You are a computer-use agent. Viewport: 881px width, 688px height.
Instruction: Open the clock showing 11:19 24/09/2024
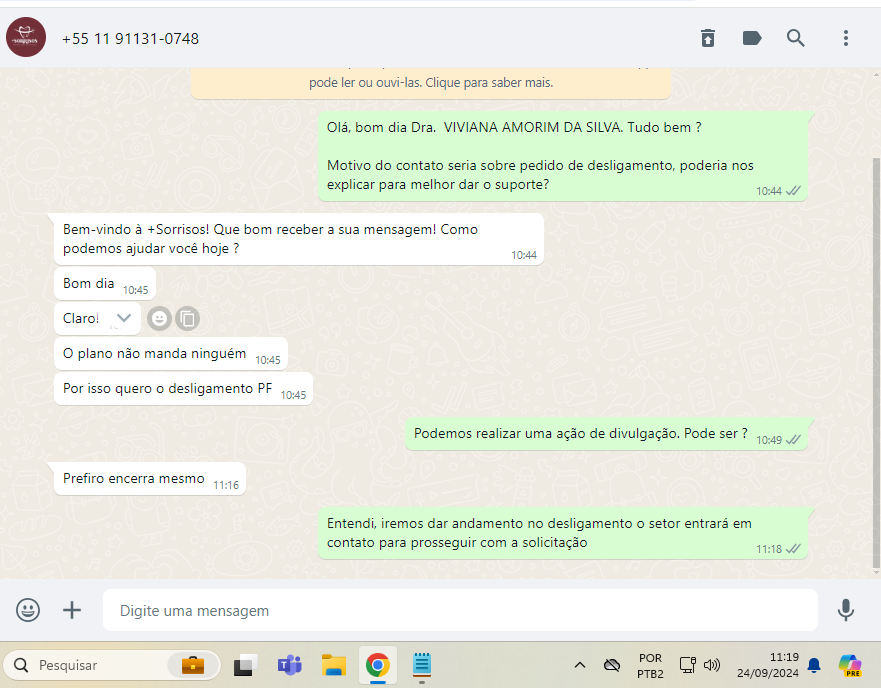(768, 665)
